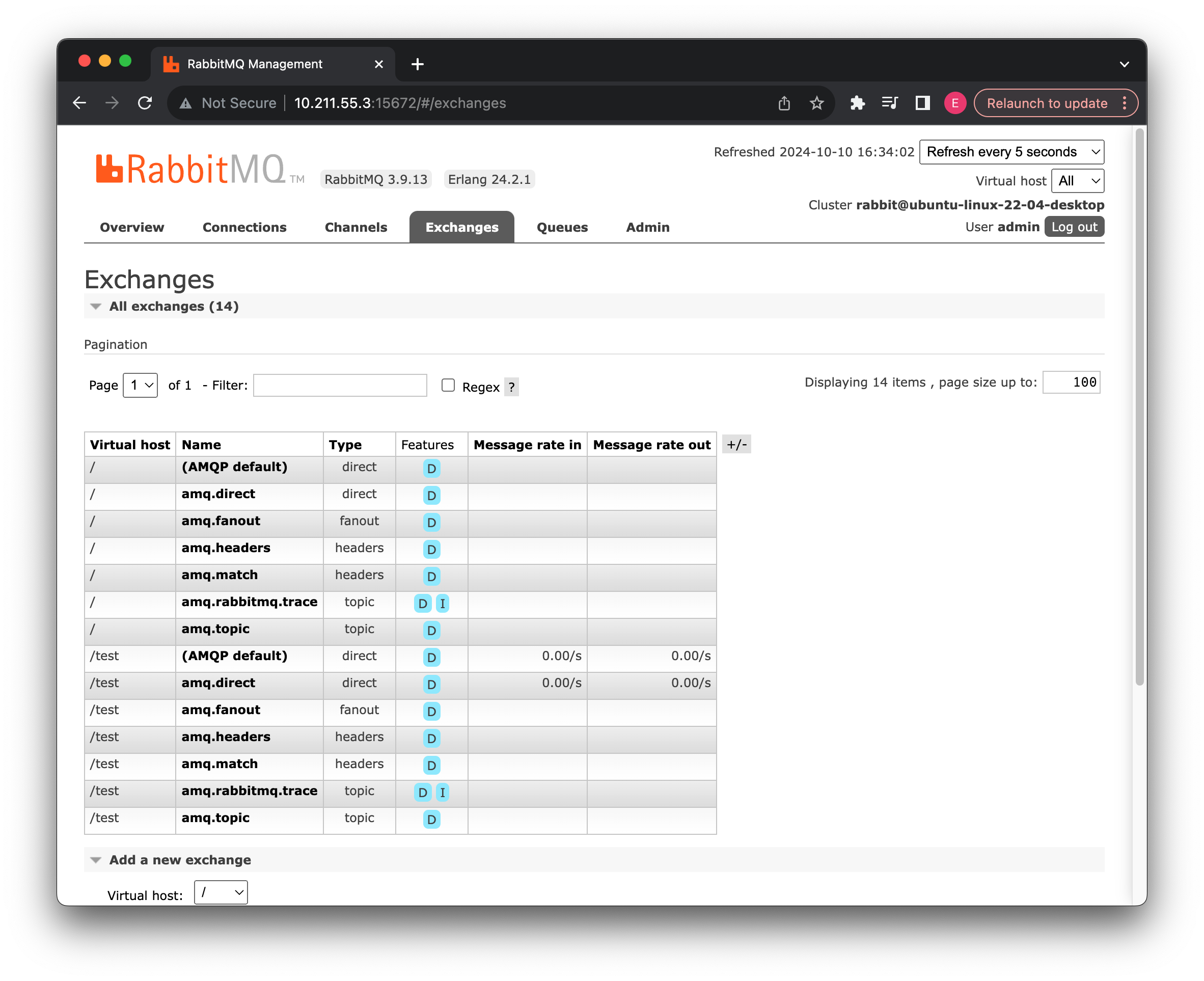Screen dimensions: 1204x981
Task: Bookmark page with star icon
Action: pos(816,103)
